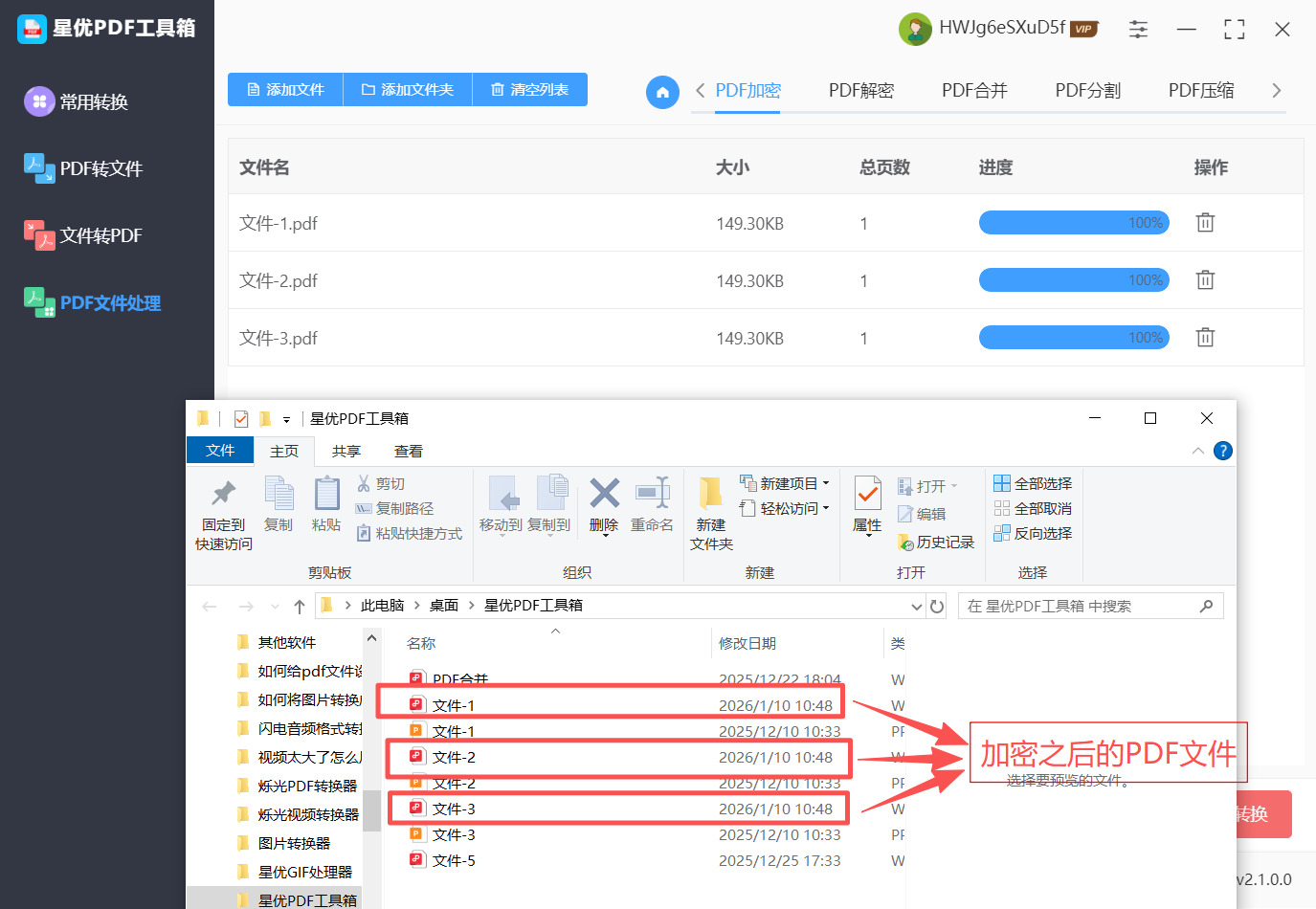
Task: Open PDF转文件 in the sidebar
Action: (x=83, y=168)
